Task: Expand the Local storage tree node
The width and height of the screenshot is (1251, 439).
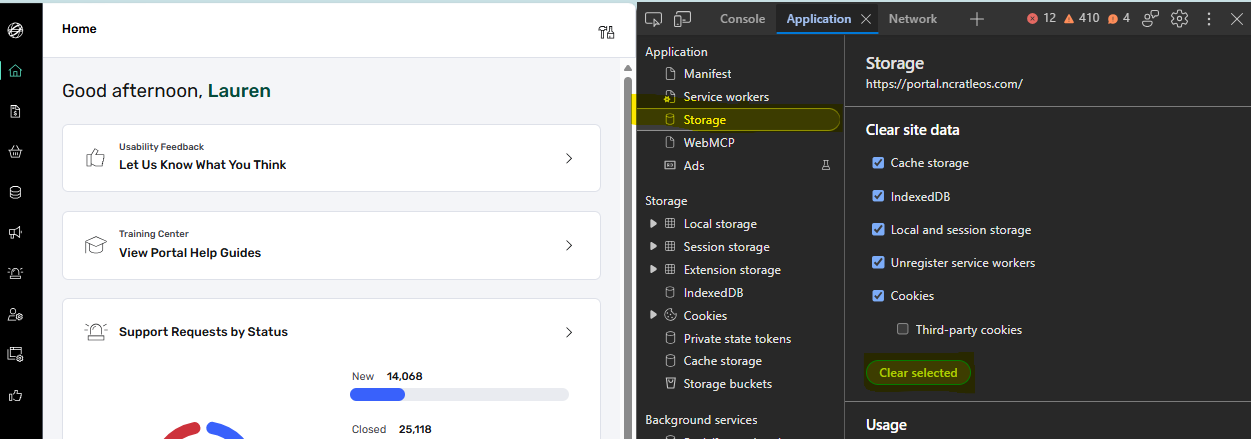Action: coord(654,224)
